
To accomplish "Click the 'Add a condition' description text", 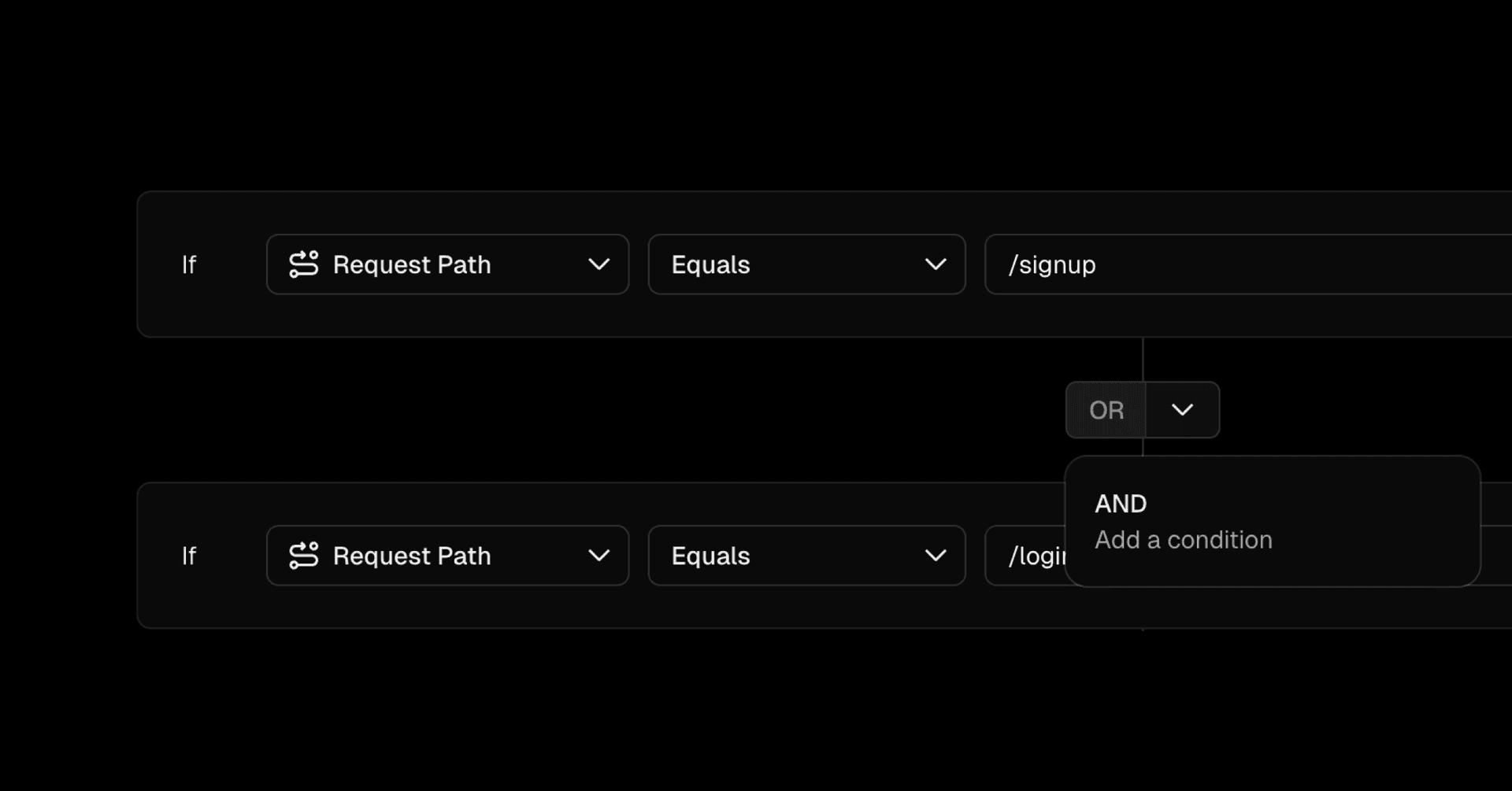I will point(1183,540).
